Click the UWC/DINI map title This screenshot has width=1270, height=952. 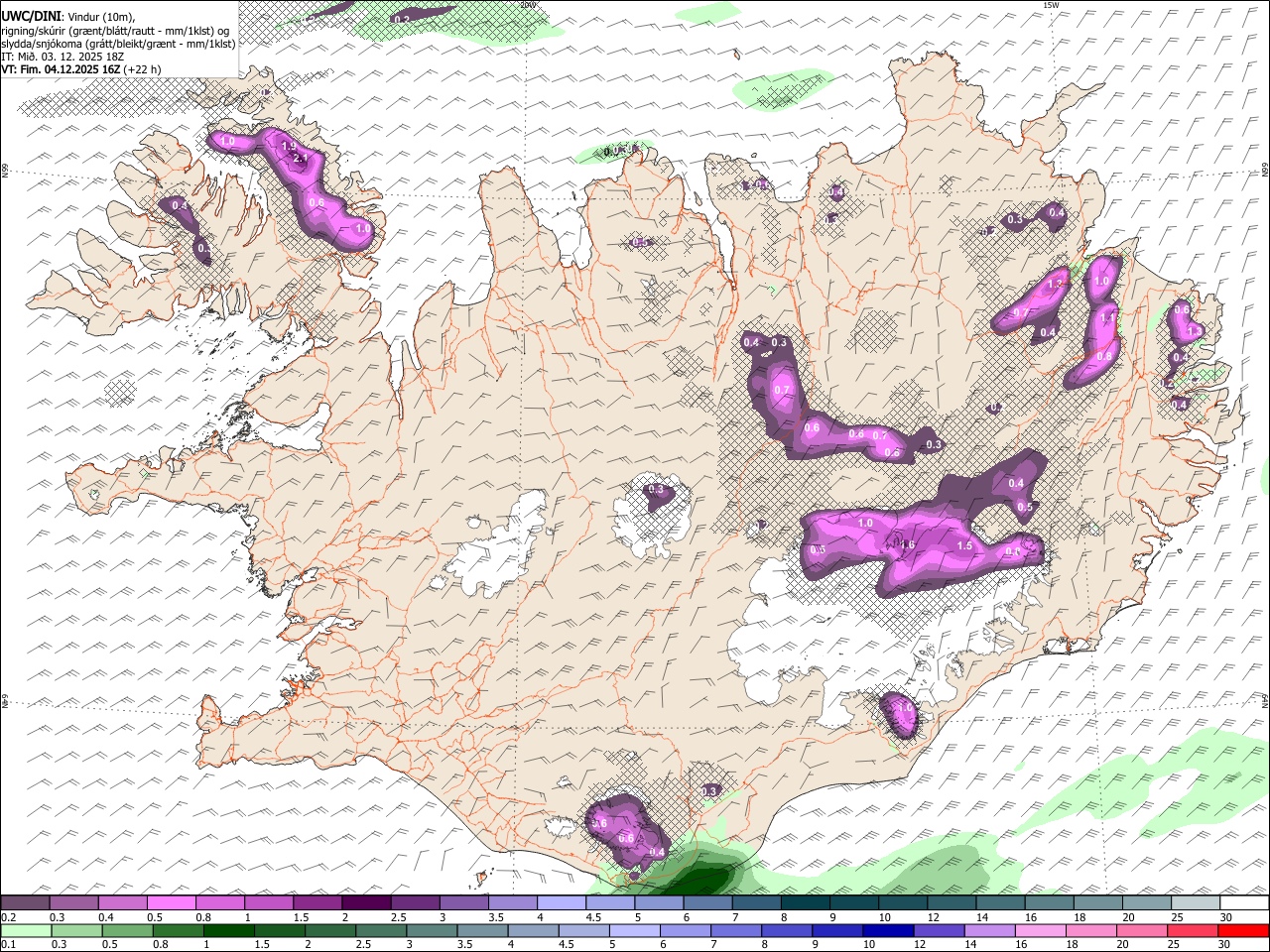(x=31, y=16)
